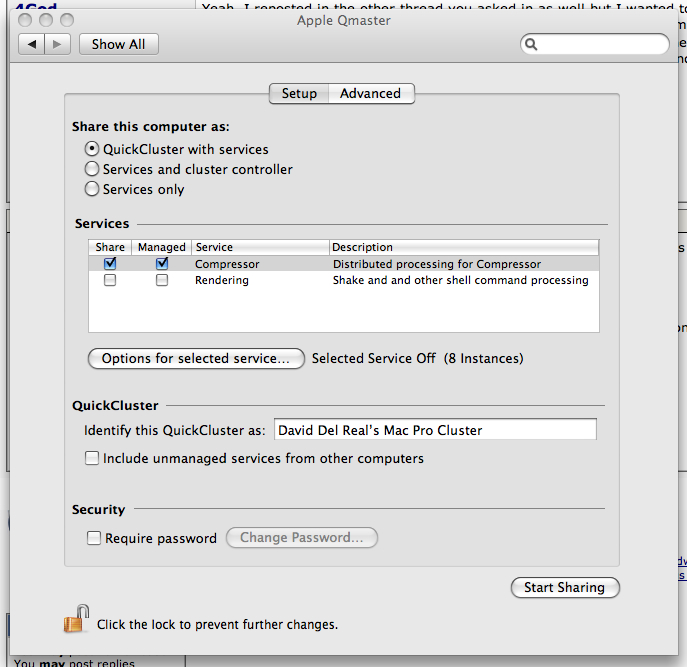The image size is (687, 667).
Task: Go back with the left arrow
Action: click(32, 44)
